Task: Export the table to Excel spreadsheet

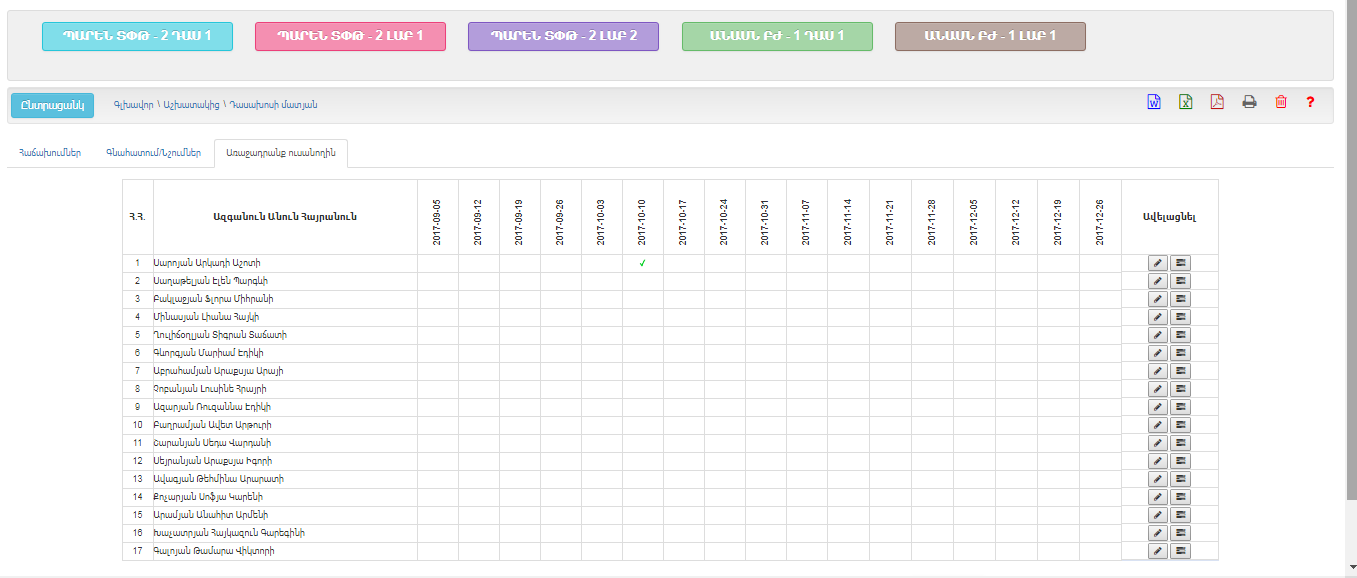Action: [1185, 102]
